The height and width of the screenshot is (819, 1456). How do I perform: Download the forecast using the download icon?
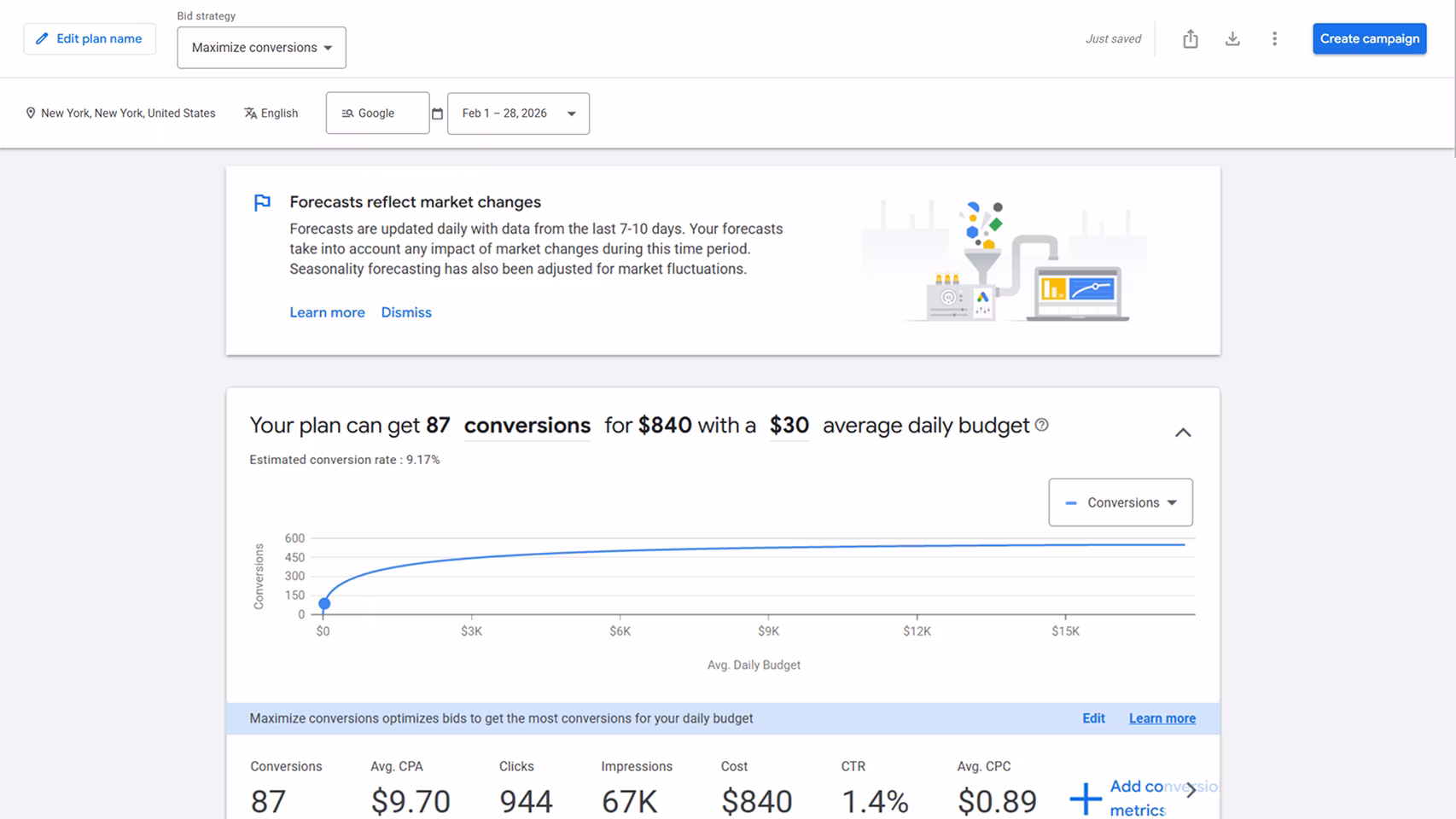[1232, 38]
